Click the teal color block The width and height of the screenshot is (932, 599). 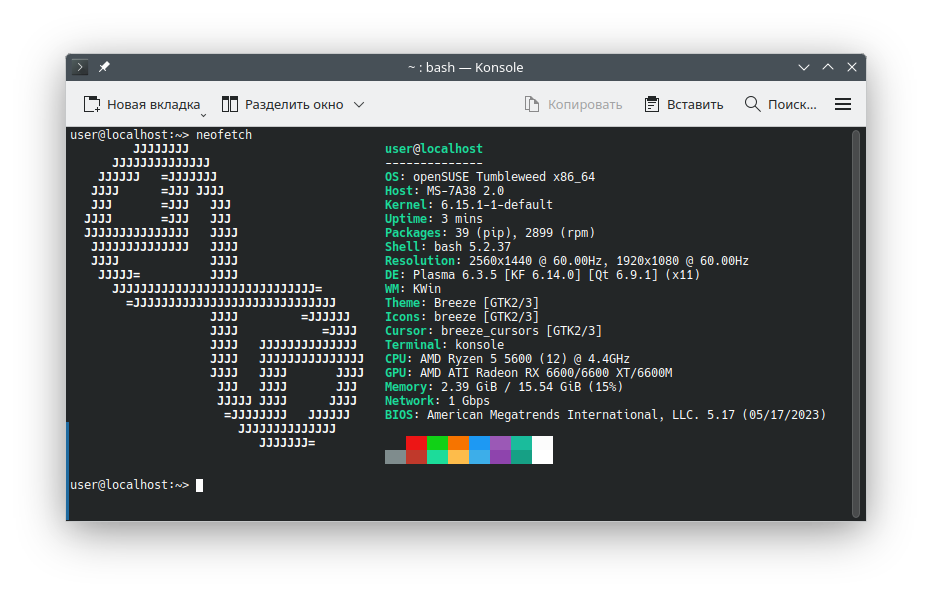pos(521,443)
